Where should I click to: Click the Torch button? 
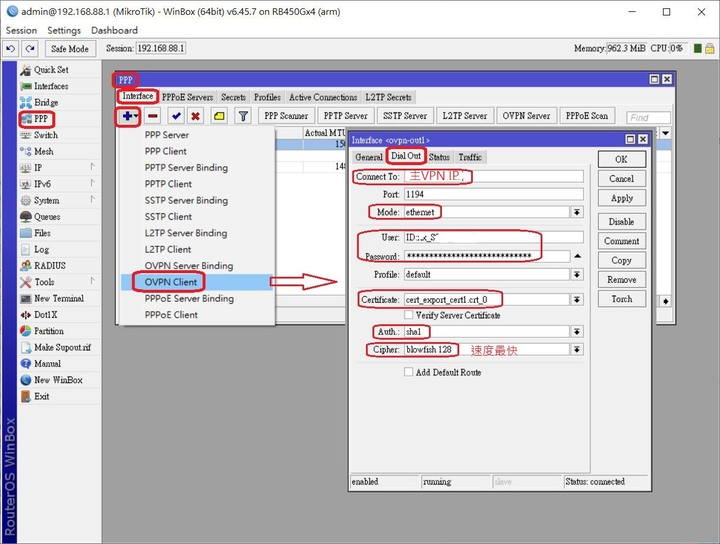(x=622, y=299)
